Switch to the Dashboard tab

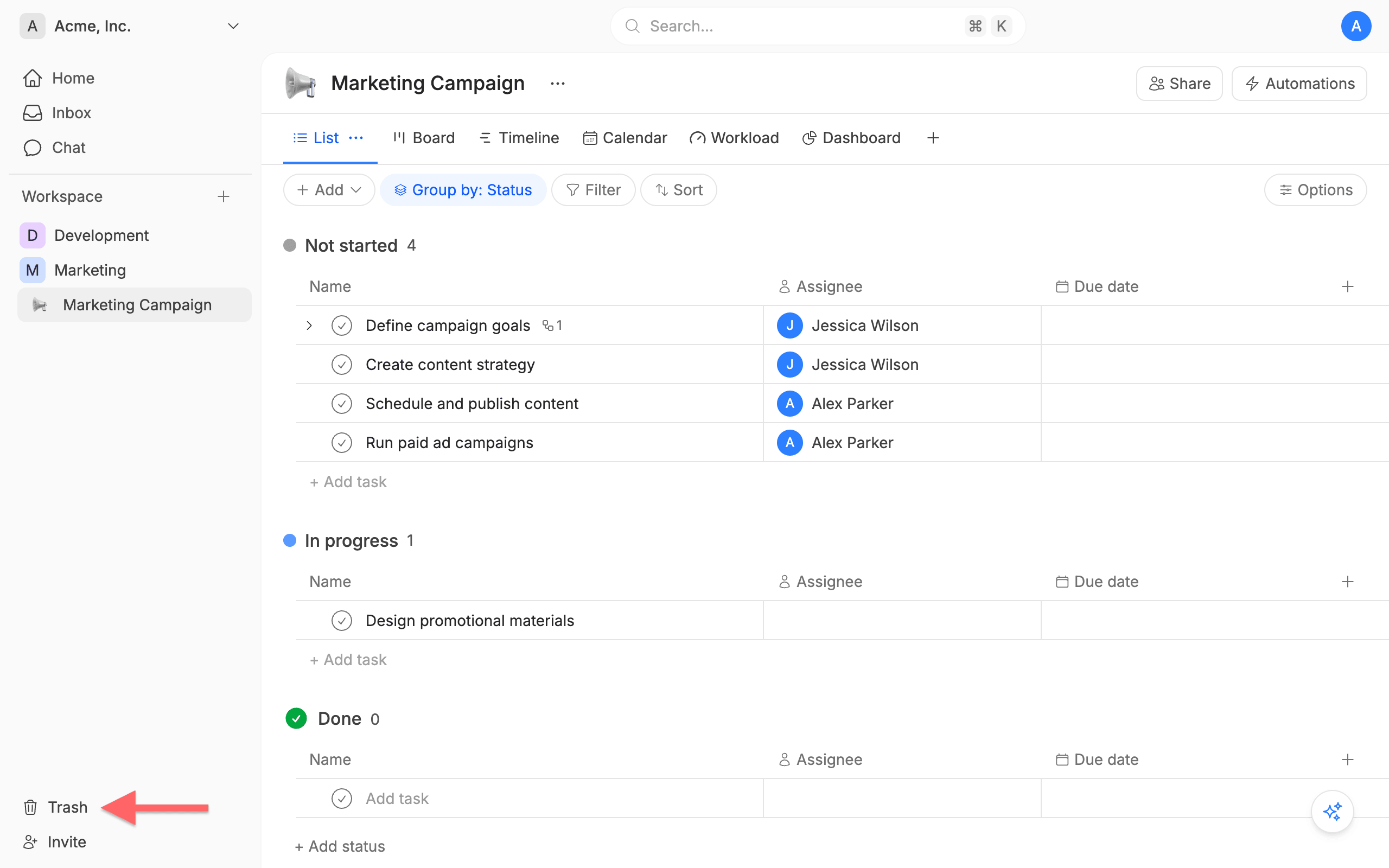coord(851,138)
